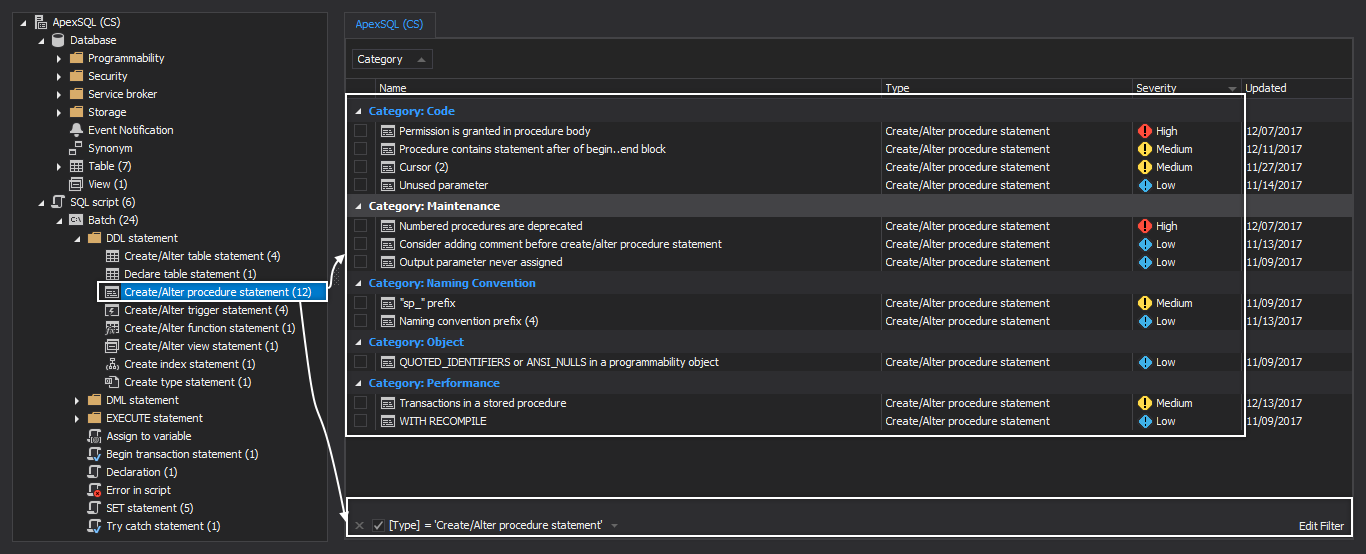Click the ApexSQL (CS) server icon in tree
The height and width of the screenshot is (554, 1366).
[40, 22]
